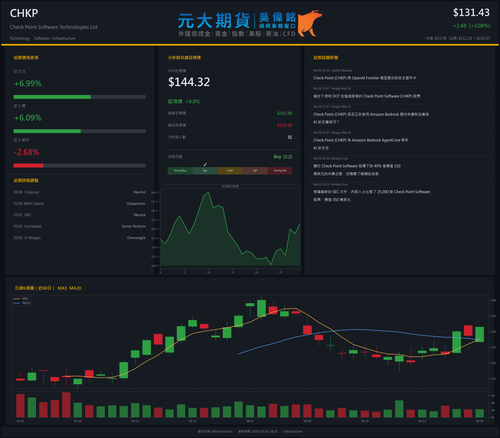Select the Buy rating segment
The height and width of the screenshot is (438, 500).
tap(205, 171)
